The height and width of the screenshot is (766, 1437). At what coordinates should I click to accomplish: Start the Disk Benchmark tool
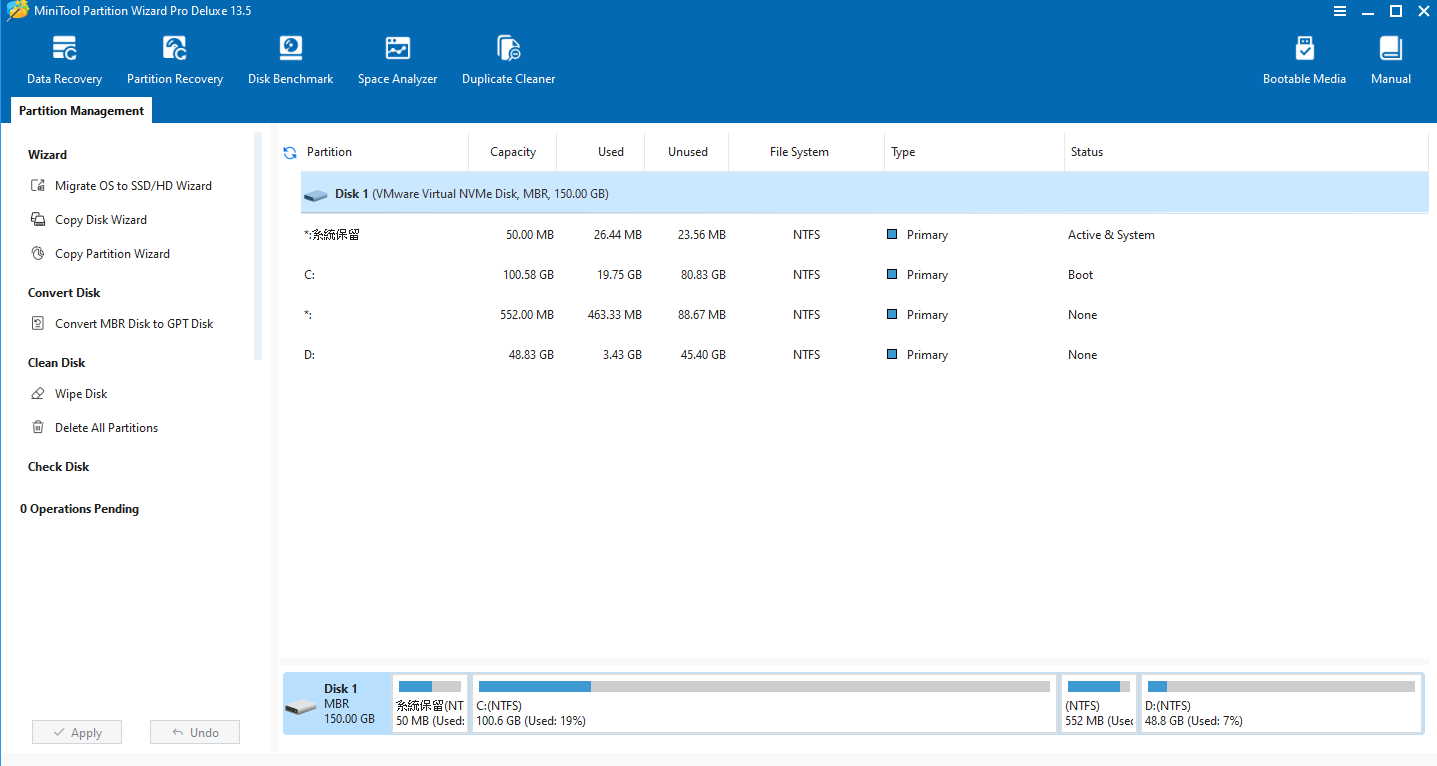290,61
